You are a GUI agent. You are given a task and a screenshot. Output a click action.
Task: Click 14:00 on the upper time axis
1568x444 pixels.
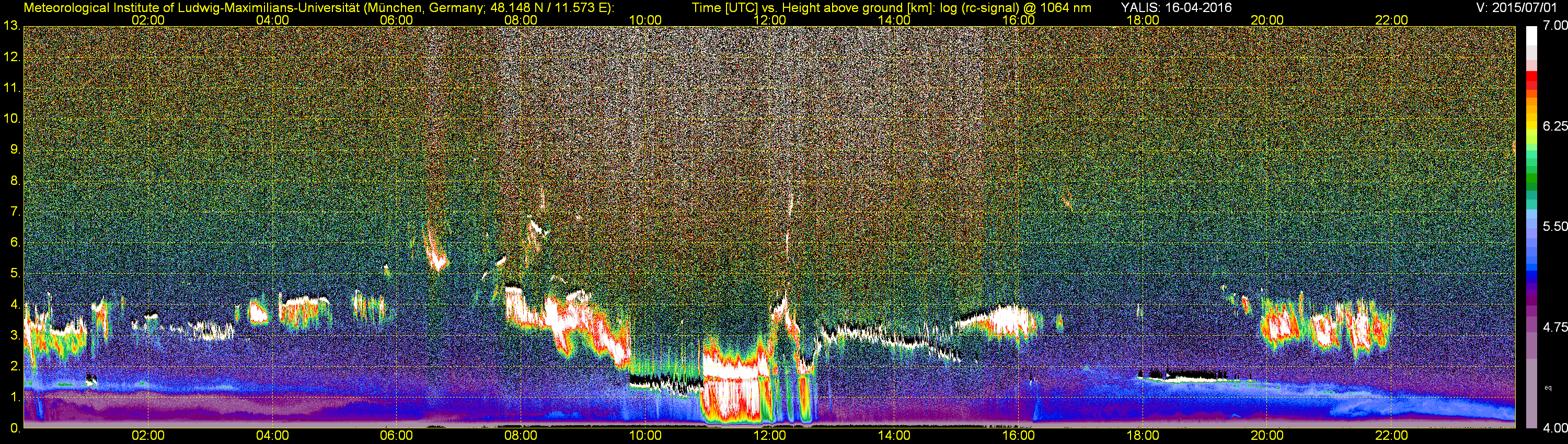[894, 20]
